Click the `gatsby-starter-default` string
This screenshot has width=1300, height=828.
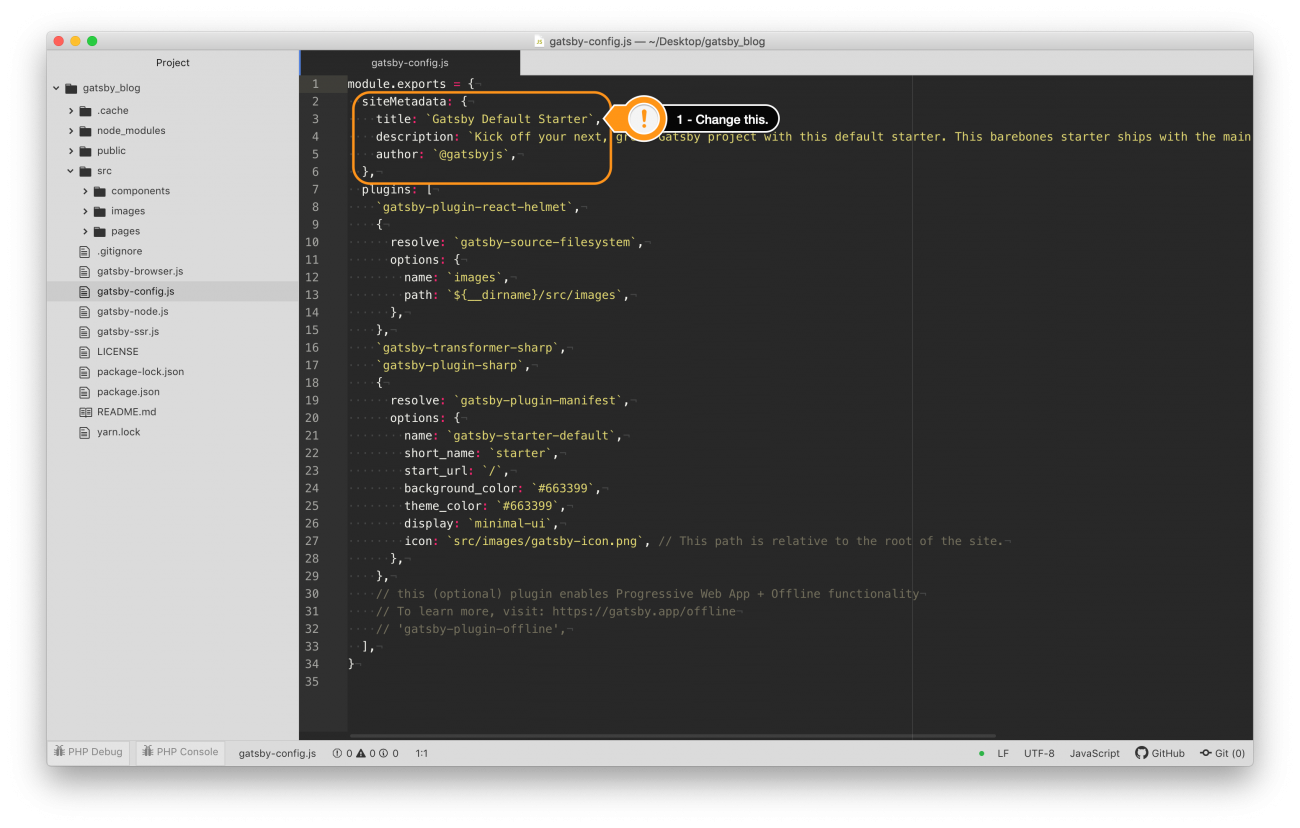tap(530, 436)
